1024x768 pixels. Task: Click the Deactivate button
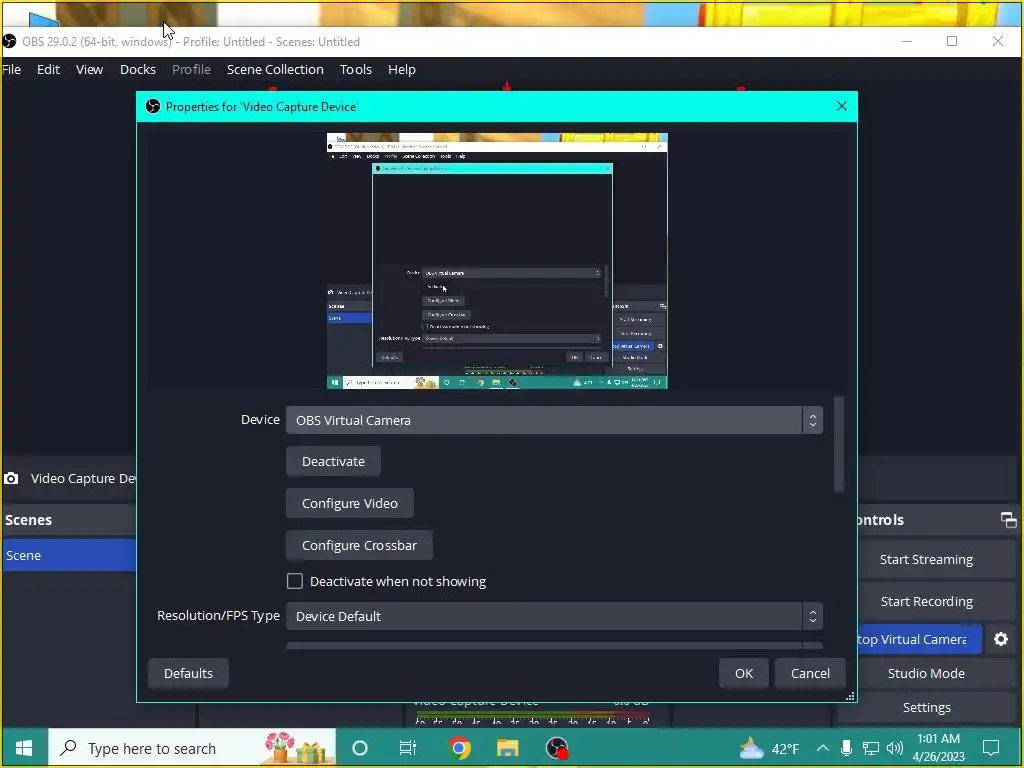point(333,461)
